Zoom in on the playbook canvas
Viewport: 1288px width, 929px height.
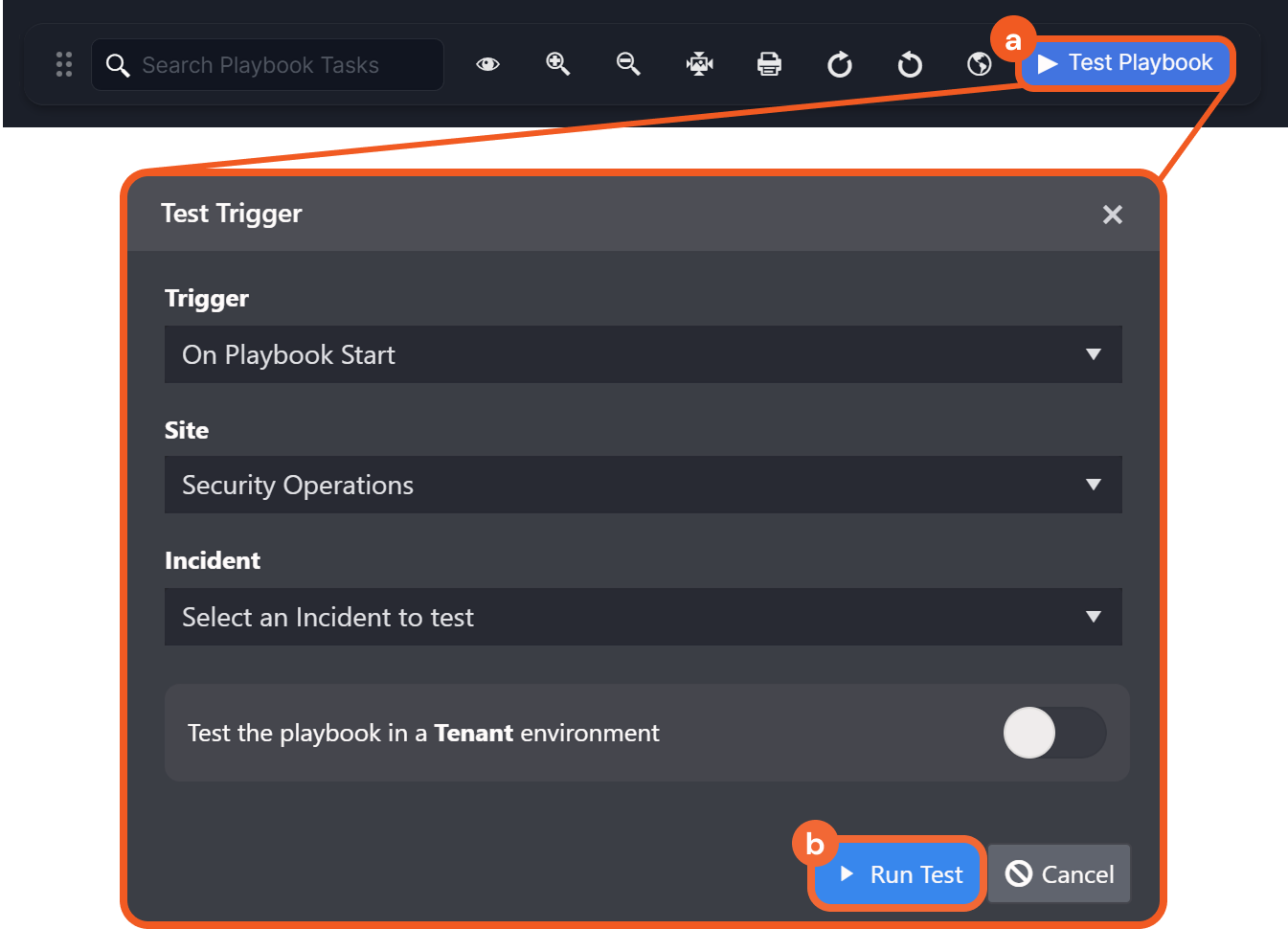[558, 64]
